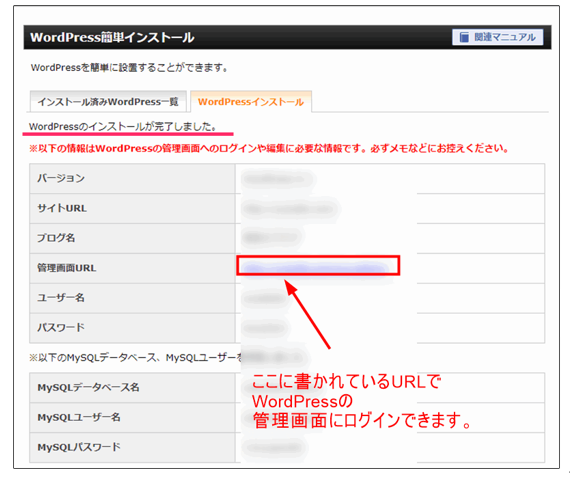
Task: Click the パスワード row label
Action: pos(61,328)
